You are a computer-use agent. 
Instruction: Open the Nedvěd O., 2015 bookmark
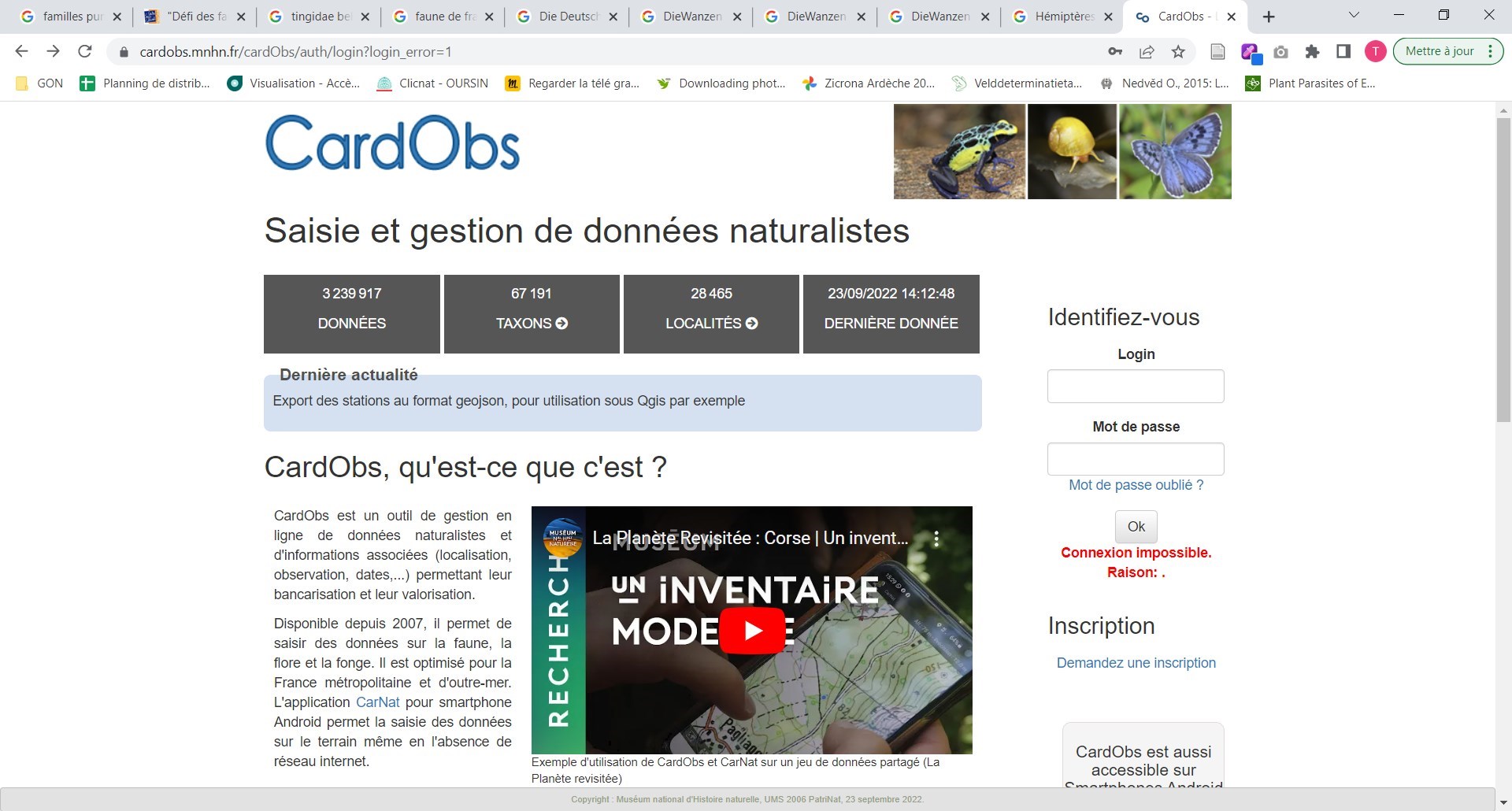(x=1165, y=83)
